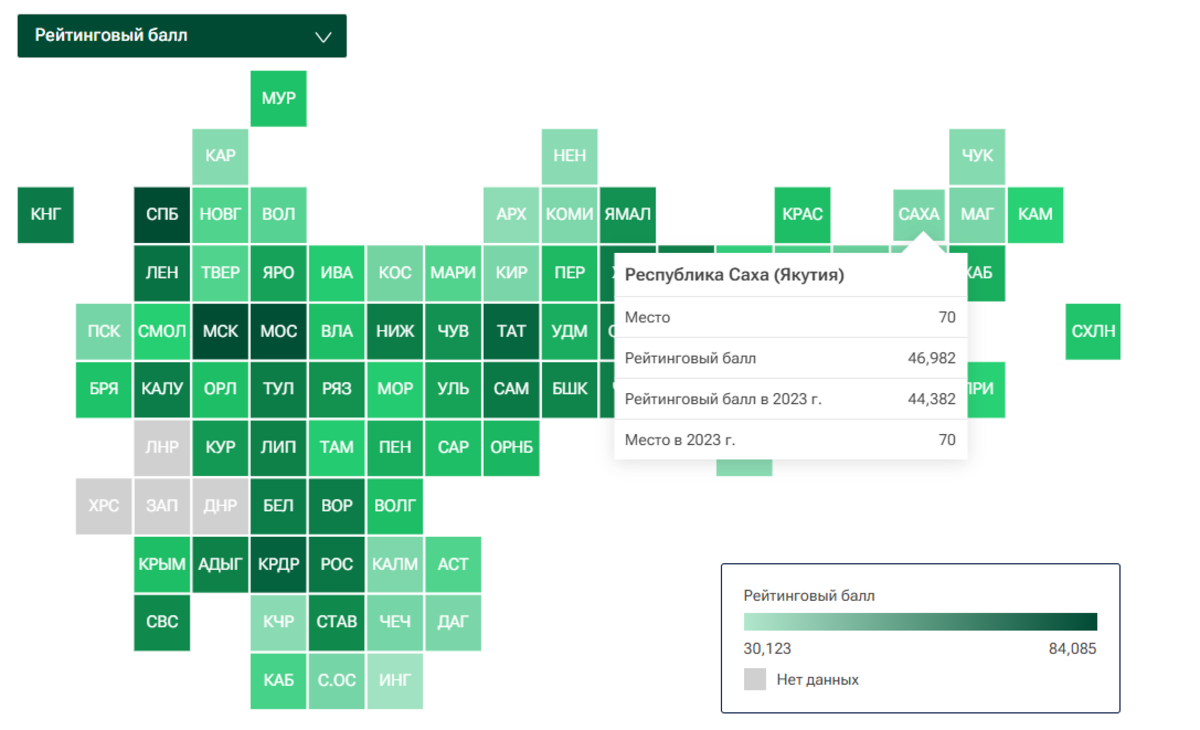
Task: Click the ЯМАЛ region tile
Action: (627, 214)
